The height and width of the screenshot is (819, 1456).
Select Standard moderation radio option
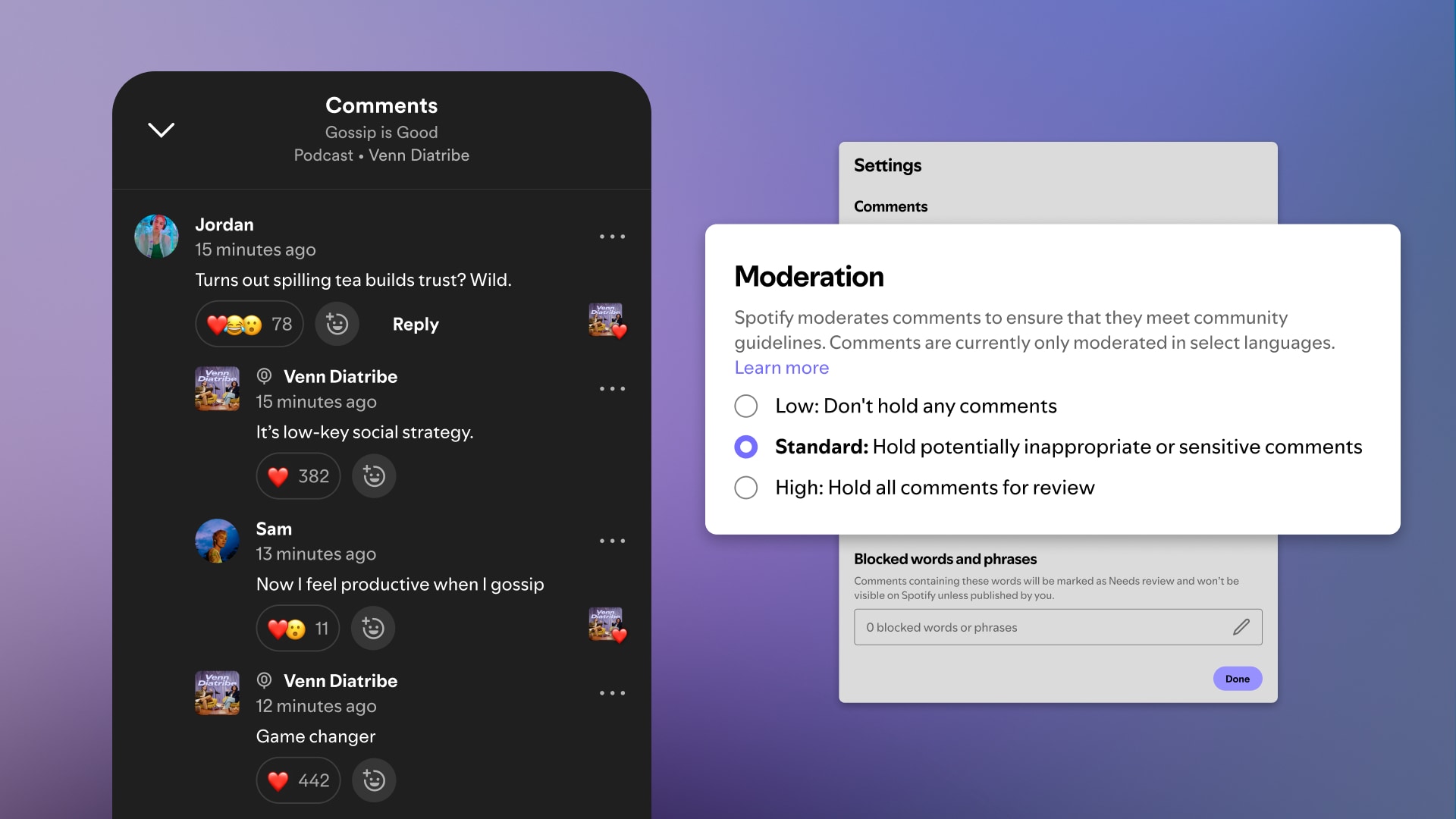click(746, 447)
